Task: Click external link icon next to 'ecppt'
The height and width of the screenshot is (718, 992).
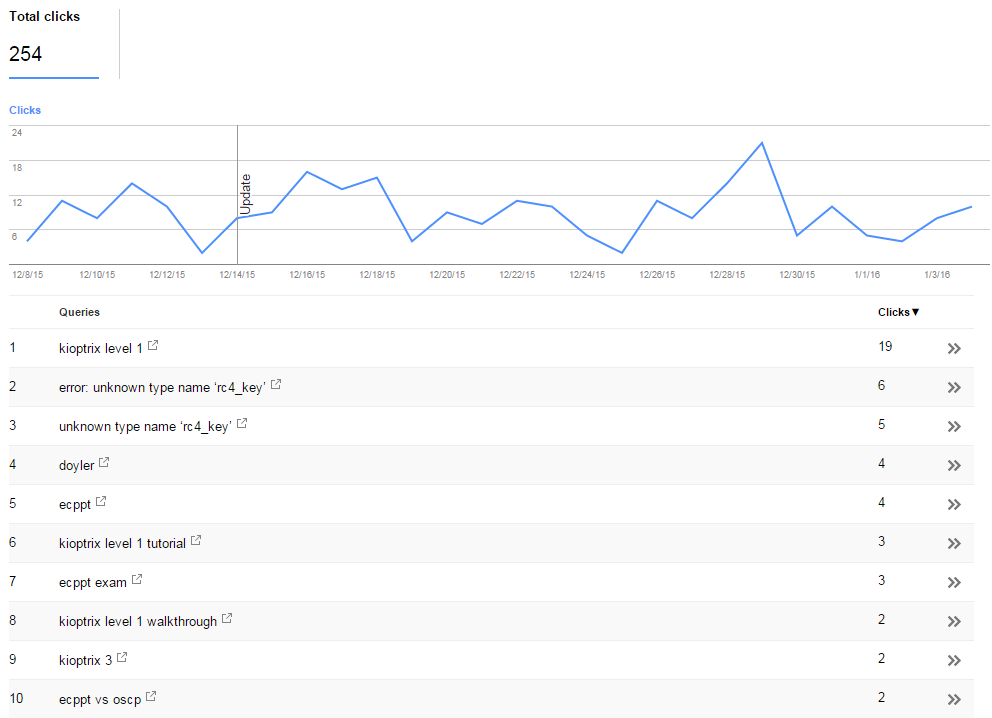Action: [101, 502]
